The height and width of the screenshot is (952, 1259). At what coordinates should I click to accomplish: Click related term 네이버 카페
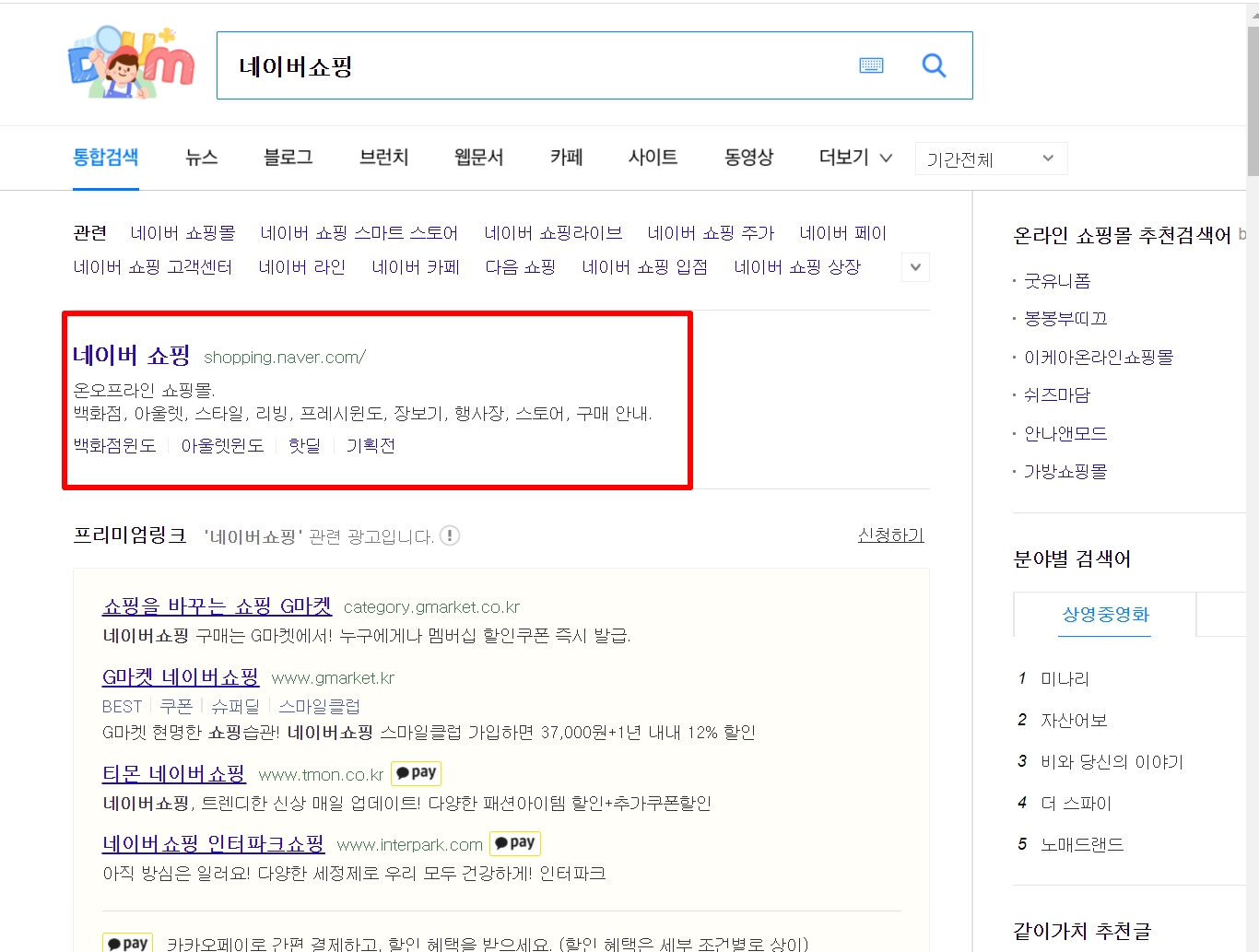(416, 267)
